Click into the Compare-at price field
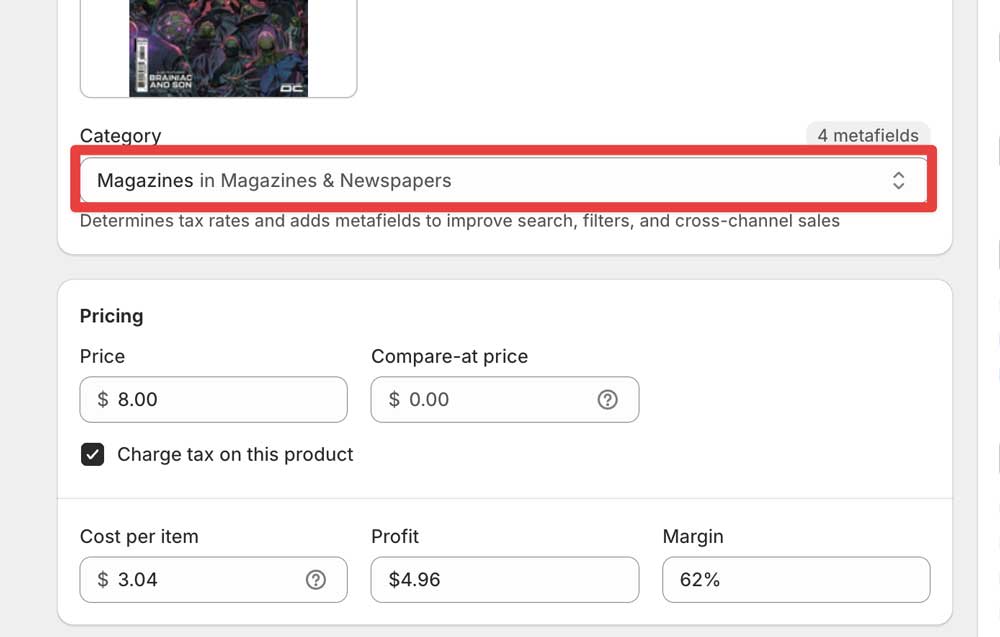The image size is (1000, 637). 490,400
